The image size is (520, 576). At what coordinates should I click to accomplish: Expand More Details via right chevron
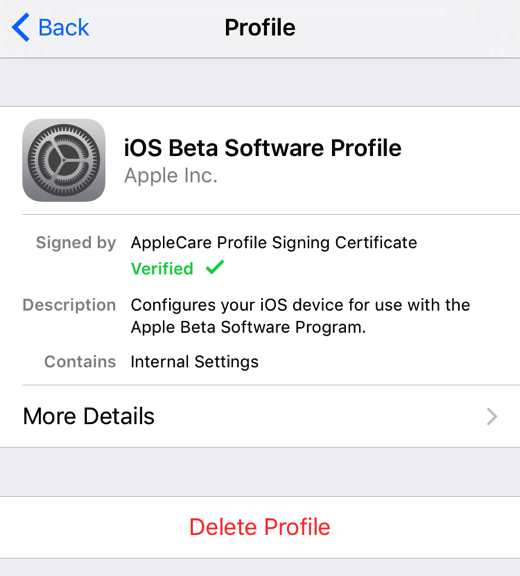tap(492, 417)
